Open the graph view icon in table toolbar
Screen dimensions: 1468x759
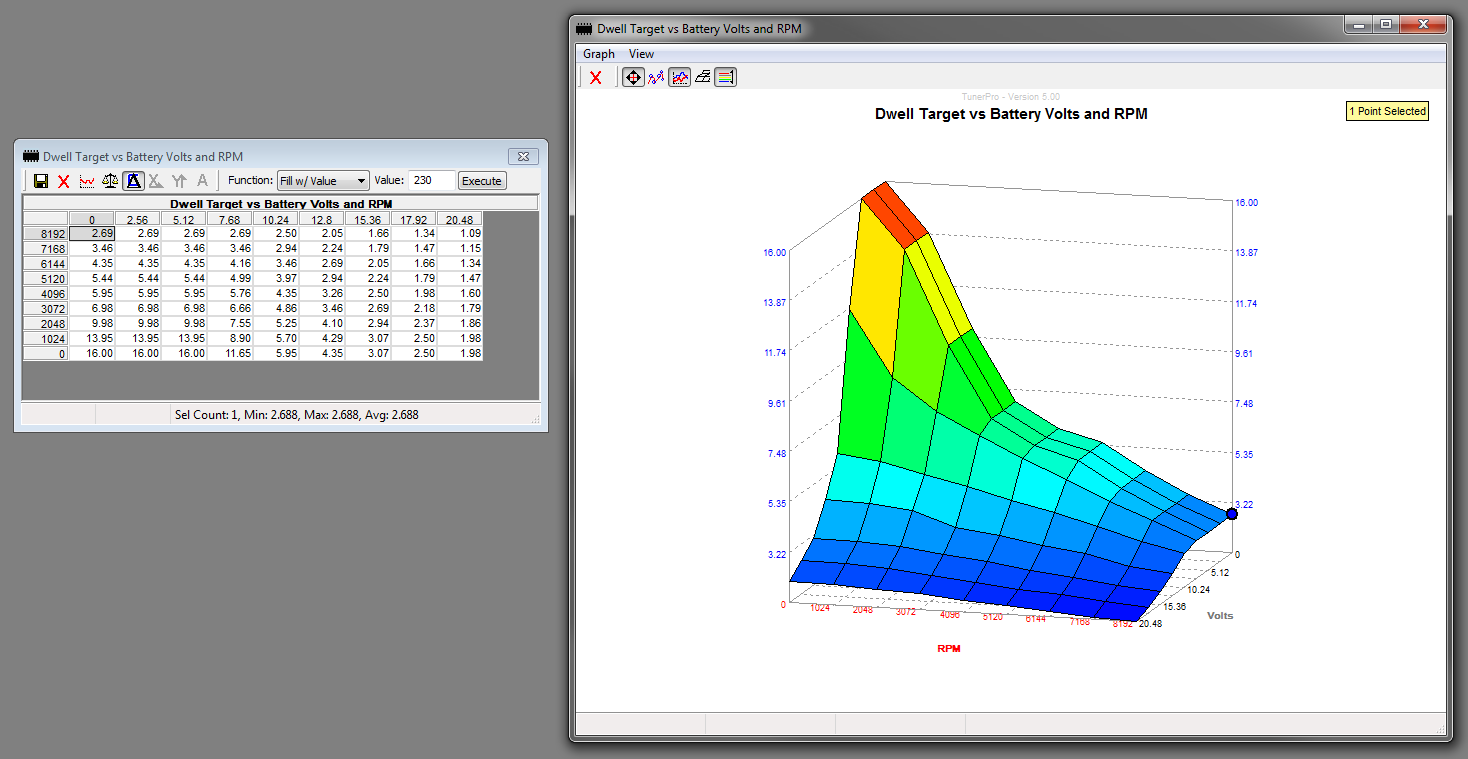(x=87, y=181)
